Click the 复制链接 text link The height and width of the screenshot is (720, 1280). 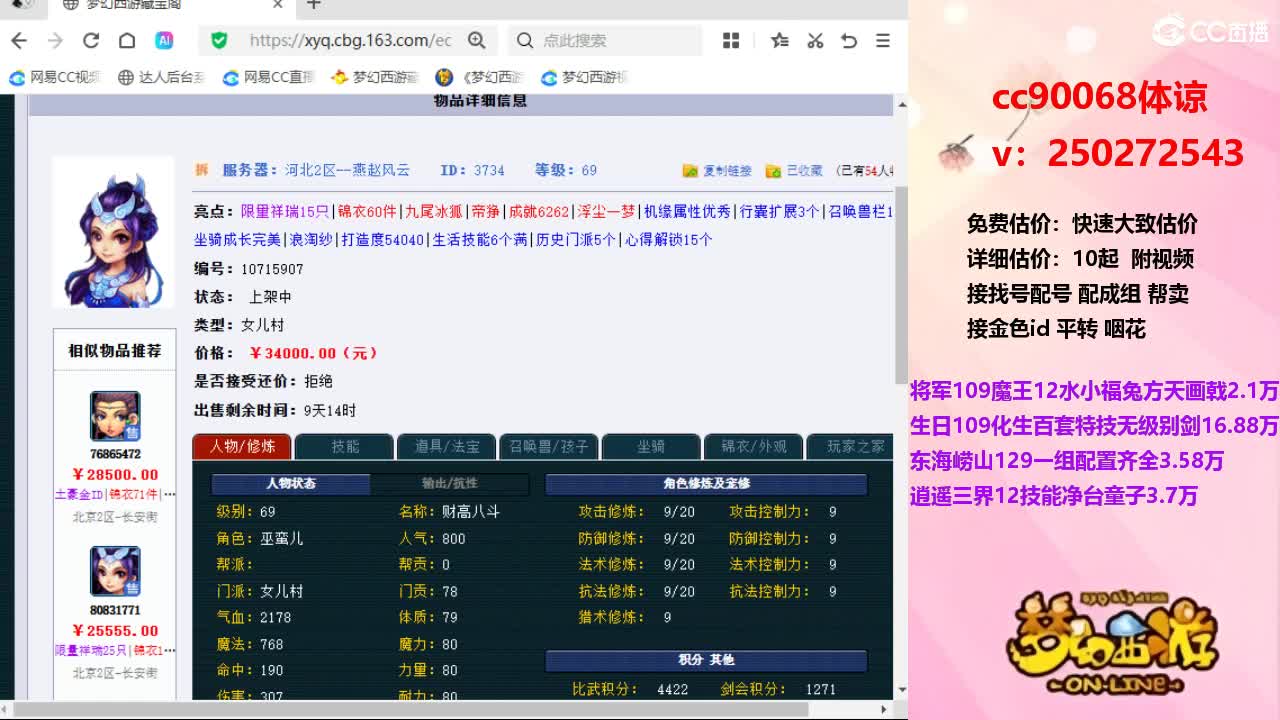[727, 171]
